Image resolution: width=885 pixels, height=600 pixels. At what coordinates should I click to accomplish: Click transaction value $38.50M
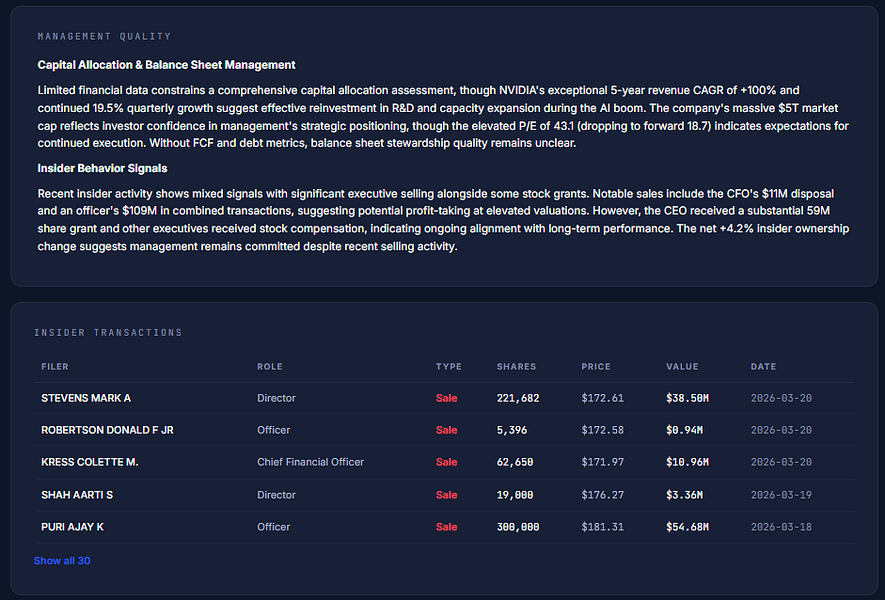point(687,398)
